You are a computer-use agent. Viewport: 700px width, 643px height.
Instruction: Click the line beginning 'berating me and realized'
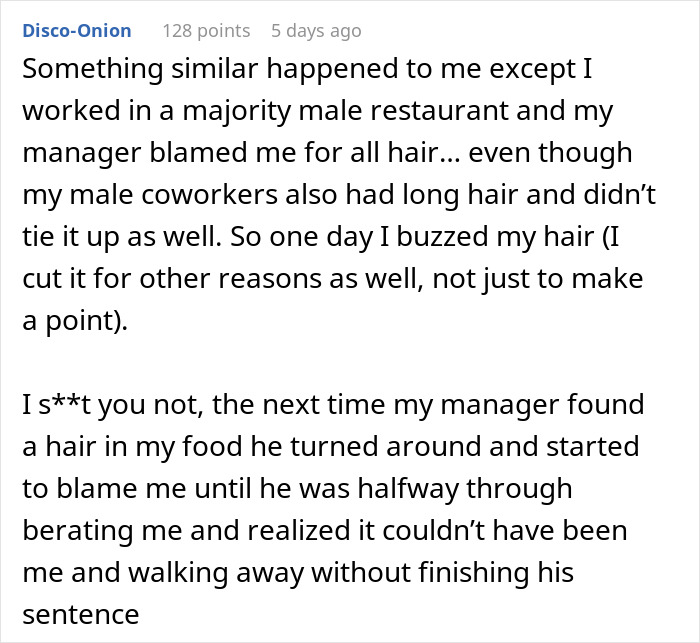coord(325,530)
